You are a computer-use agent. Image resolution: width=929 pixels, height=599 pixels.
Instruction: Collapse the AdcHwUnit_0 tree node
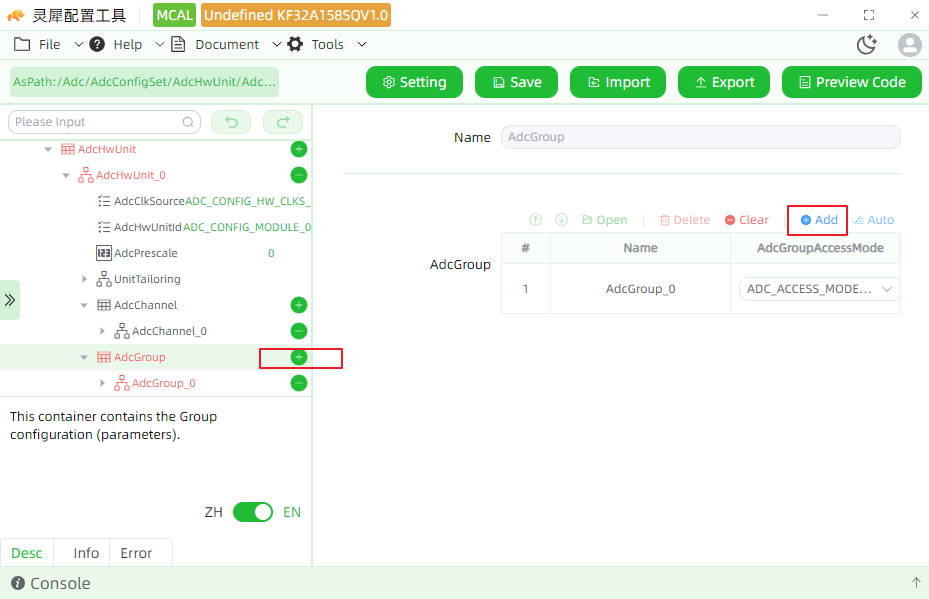(x=66, y=175)
